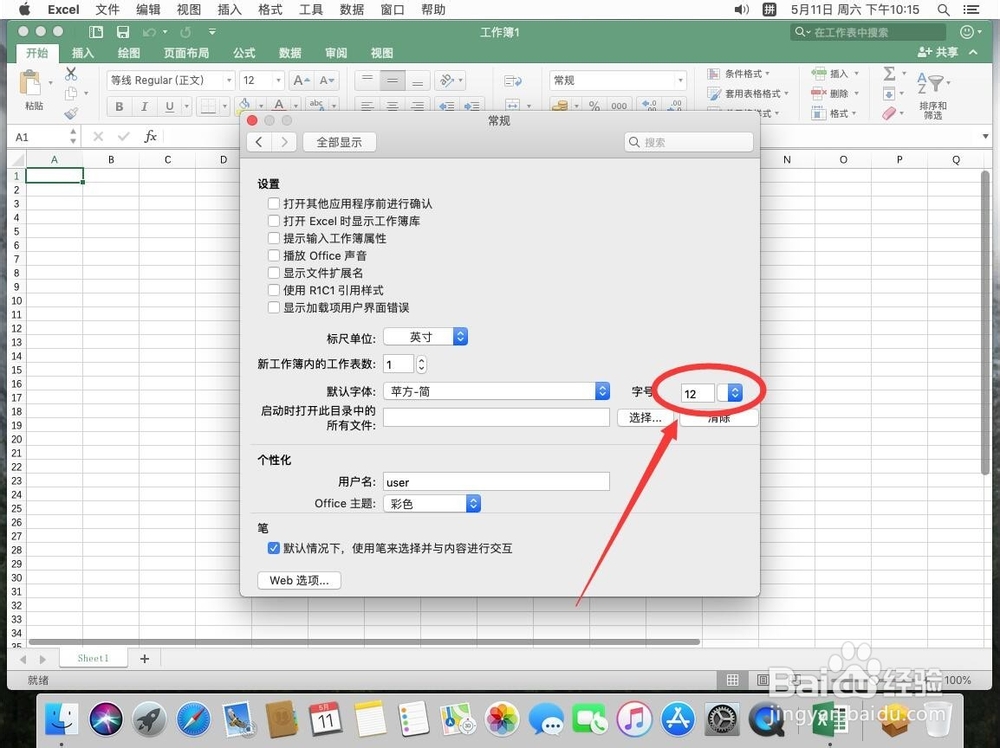Viewport: 1000px width, 748px height.
Task: Click Web 选项... button
Action: [x=299, y=580]
